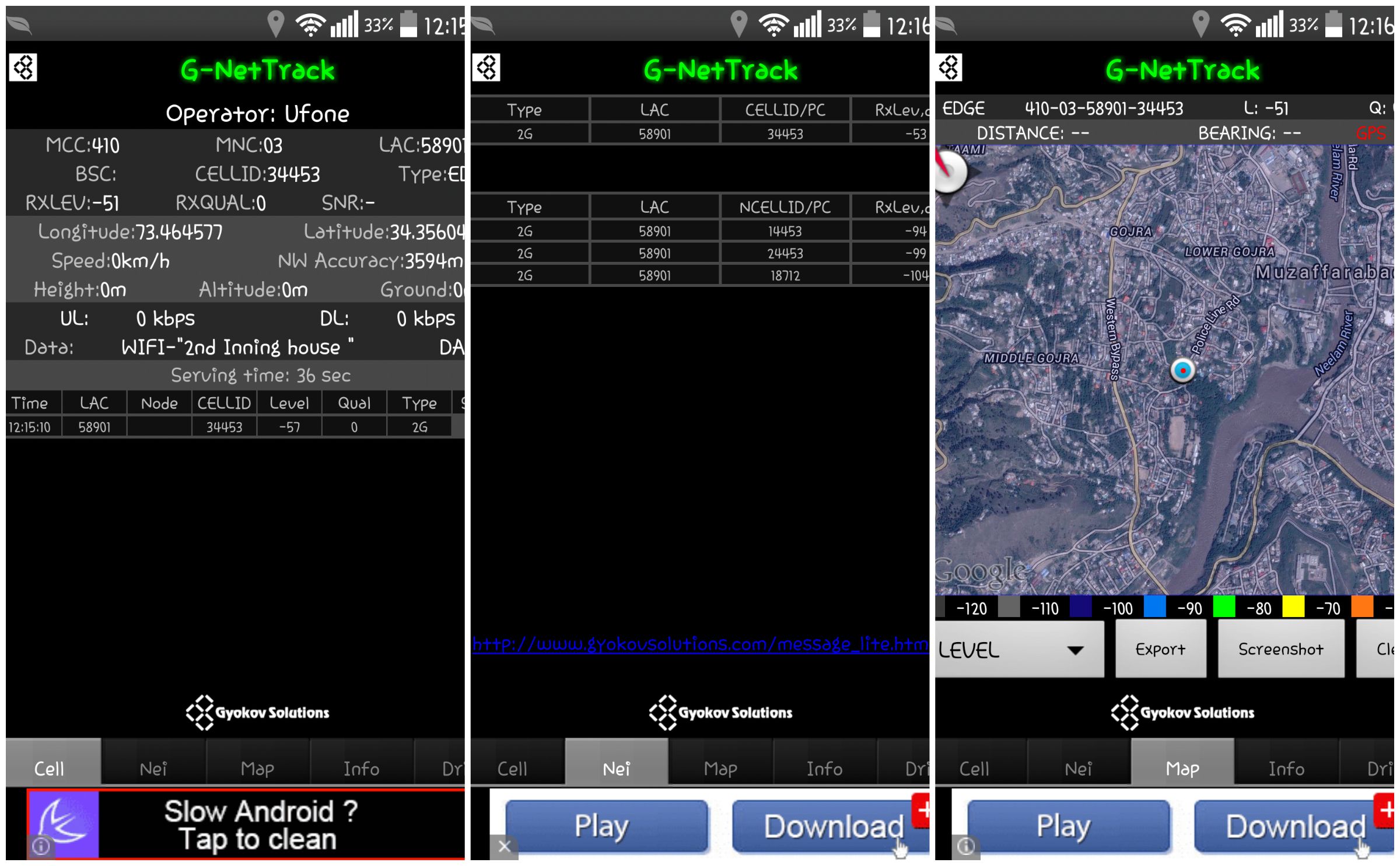
Task: Tap Gyokov Solutions logo in right screen
Action: tap(1183, 713)
